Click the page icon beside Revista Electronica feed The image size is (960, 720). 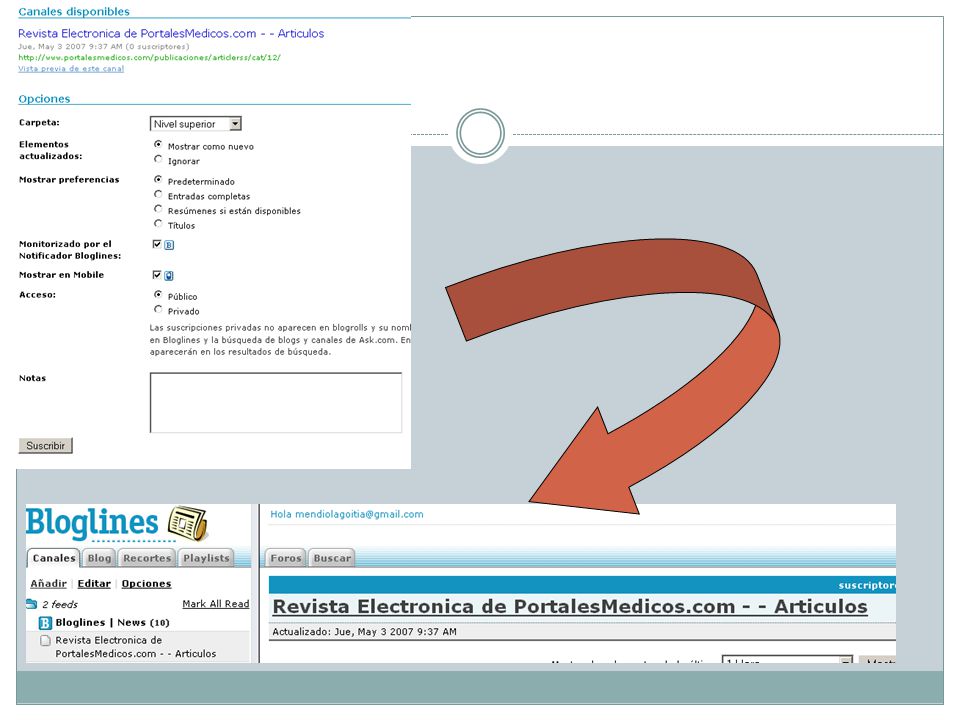tap(45, 640)
